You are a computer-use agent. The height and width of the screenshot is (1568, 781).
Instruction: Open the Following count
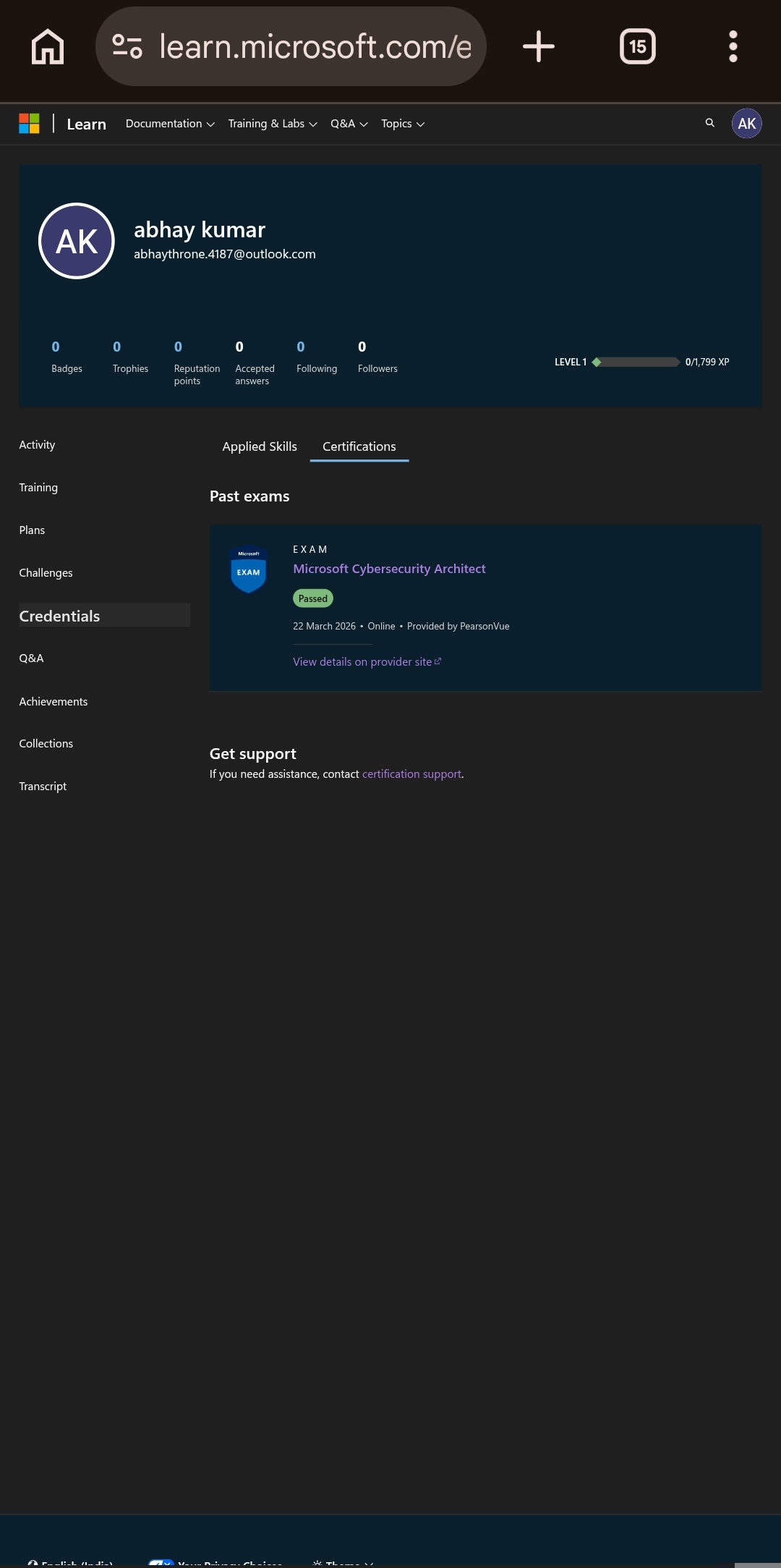point(317,357)
